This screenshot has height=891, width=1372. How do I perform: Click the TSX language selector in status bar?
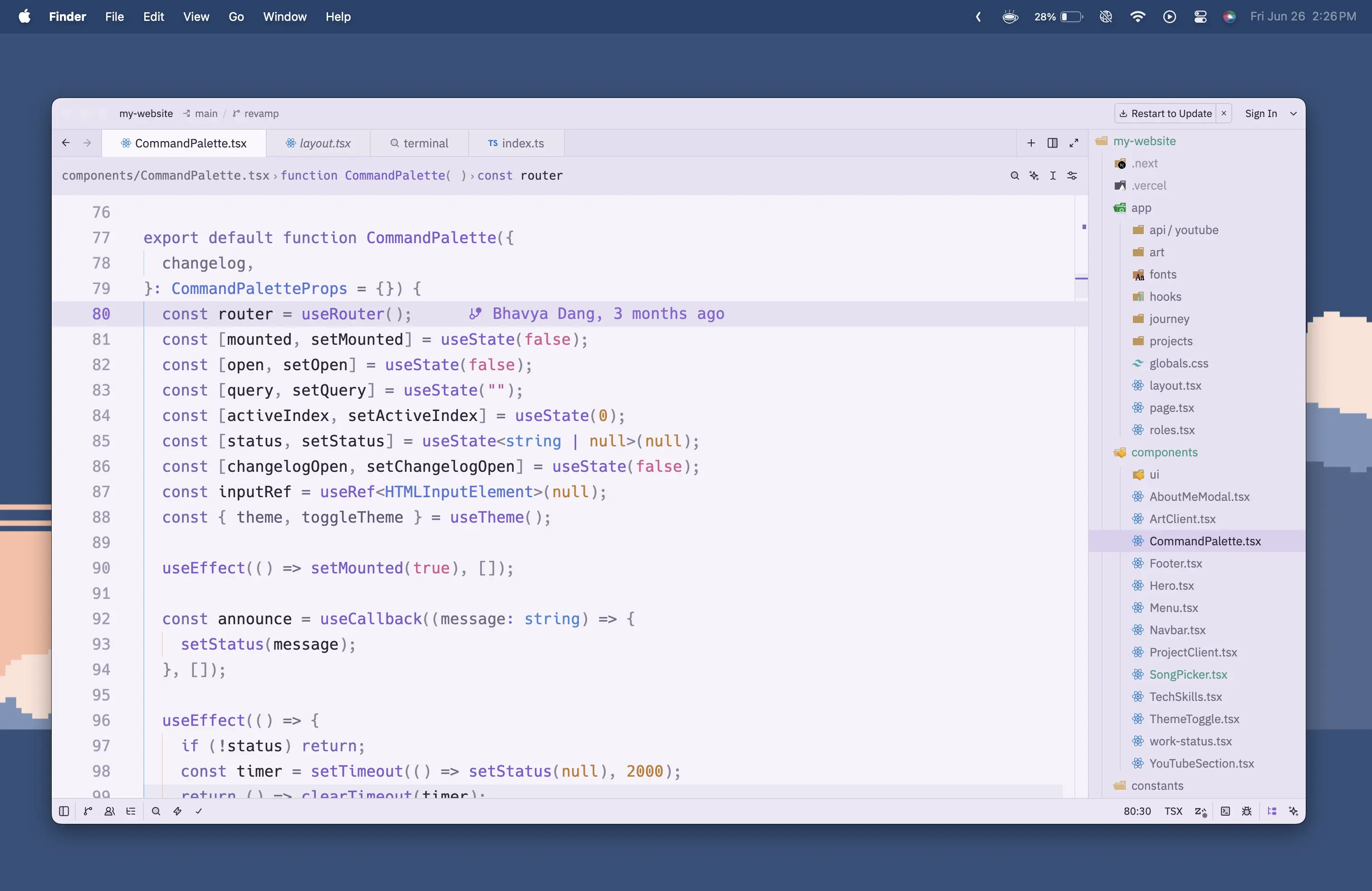(1172, 811)
